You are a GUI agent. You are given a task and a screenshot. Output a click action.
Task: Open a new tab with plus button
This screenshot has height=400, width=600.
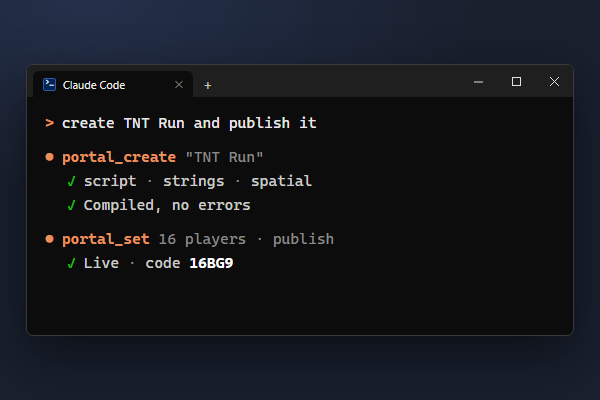(207, 85)
